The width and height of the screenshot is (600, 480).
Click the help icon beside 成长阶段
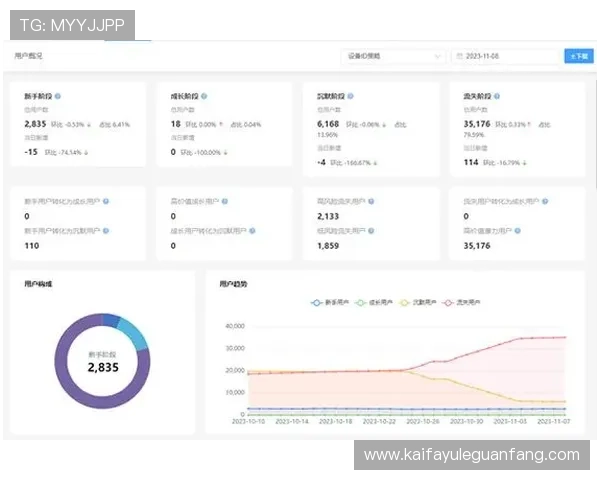pos(204,96)
